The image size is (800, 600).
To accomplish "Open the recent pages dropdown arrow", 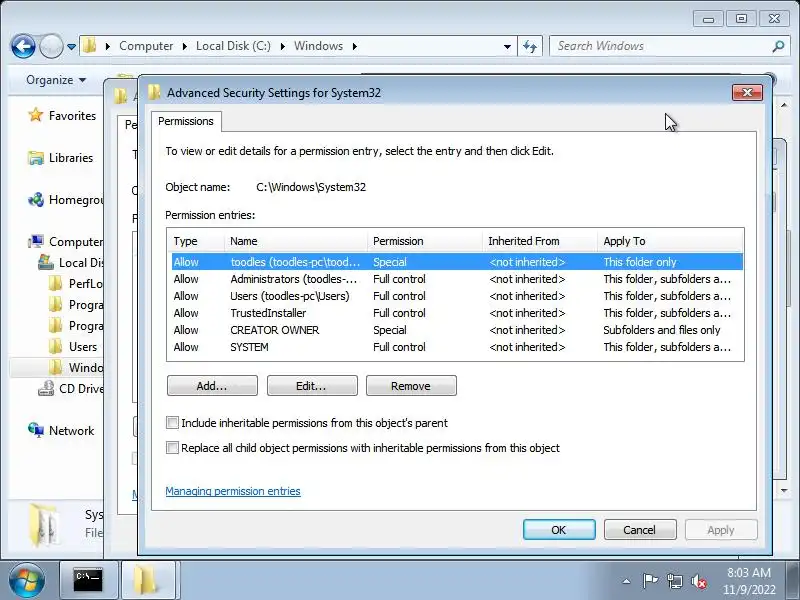I will [x=71, y=47].
